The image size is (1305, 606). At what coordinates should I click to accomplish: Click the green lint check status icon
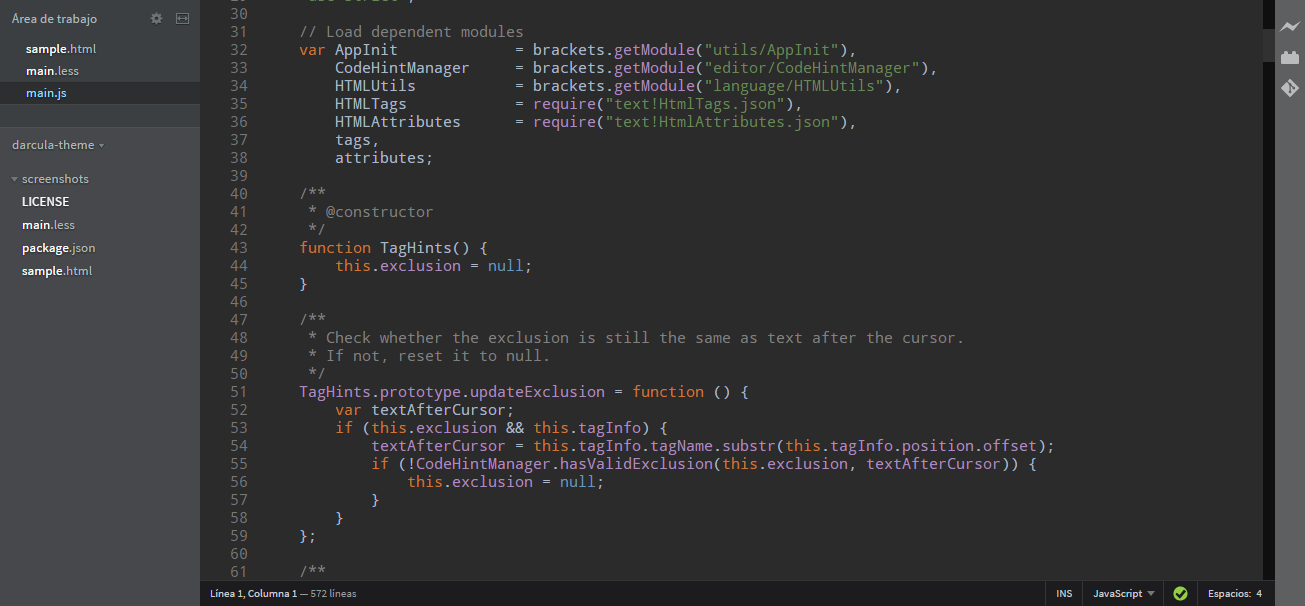coord(1180,593)
